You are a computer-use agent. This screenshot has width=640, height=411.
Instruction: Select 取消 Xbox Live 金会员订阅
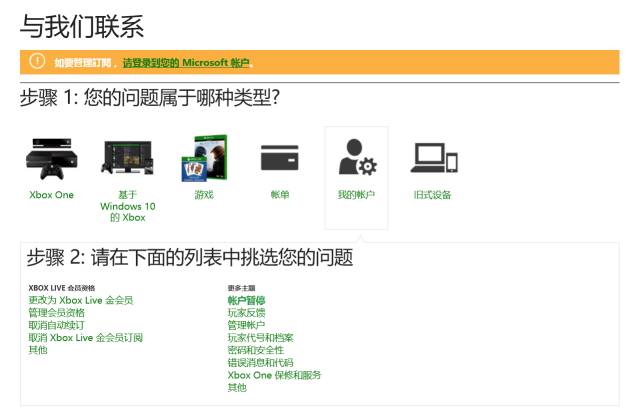pyautogui.click(x=85, y=338)
